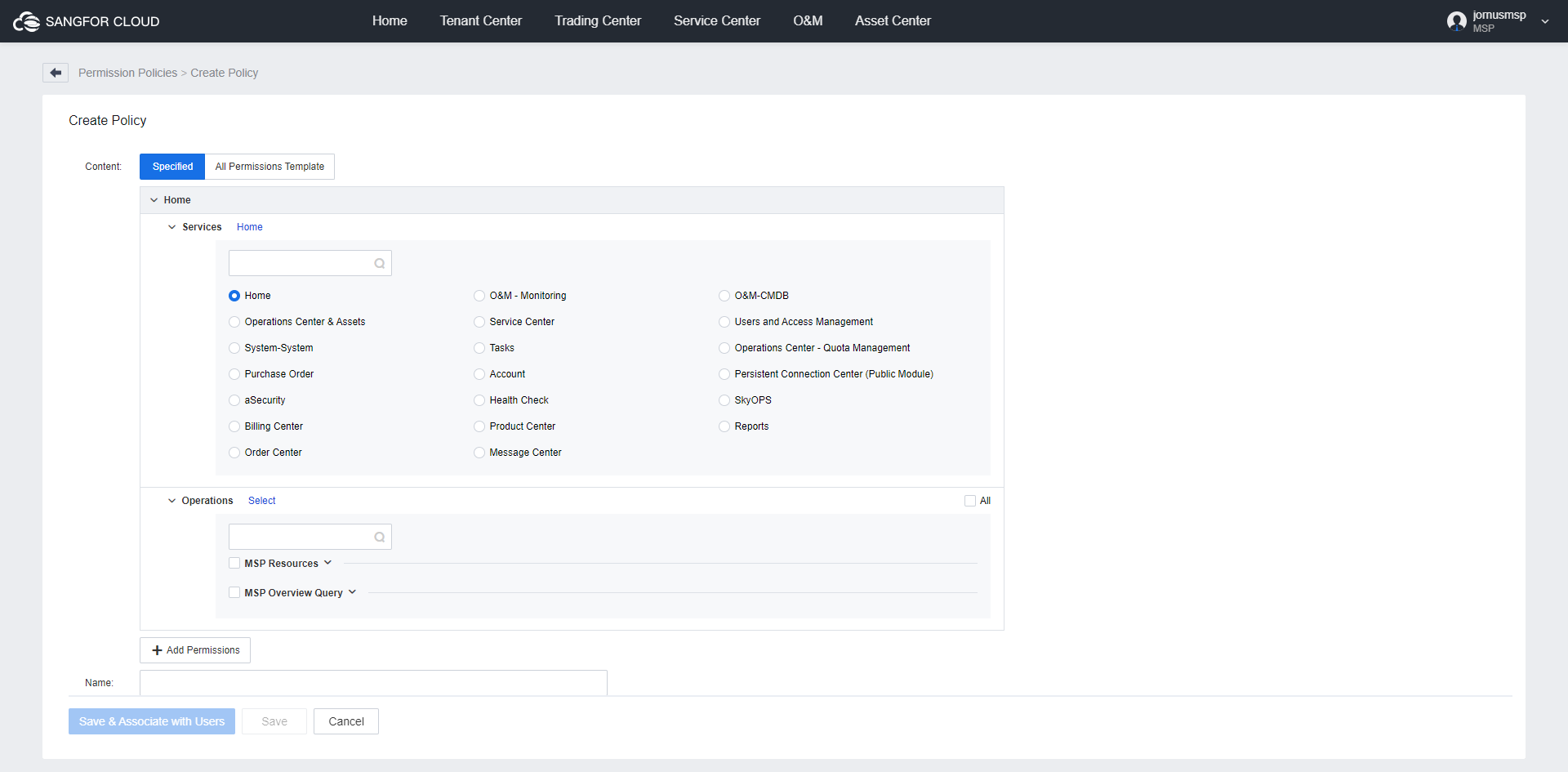Viewport: 1568px width, 772px height.
Task: Click the user avatar icon
Action: coord(1456,21)
